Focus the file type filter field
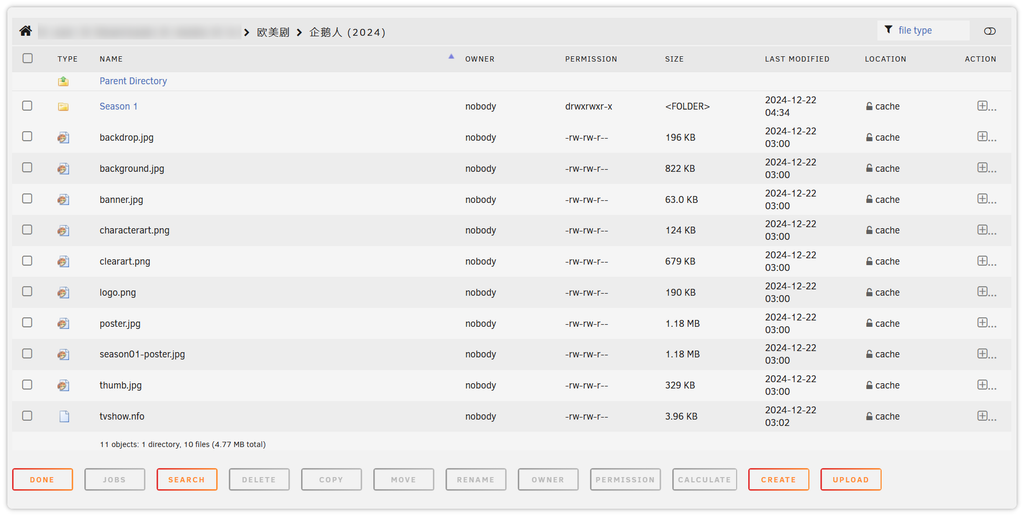The height and width of the screenshot is (516, 1024). [x=930, y=31]
